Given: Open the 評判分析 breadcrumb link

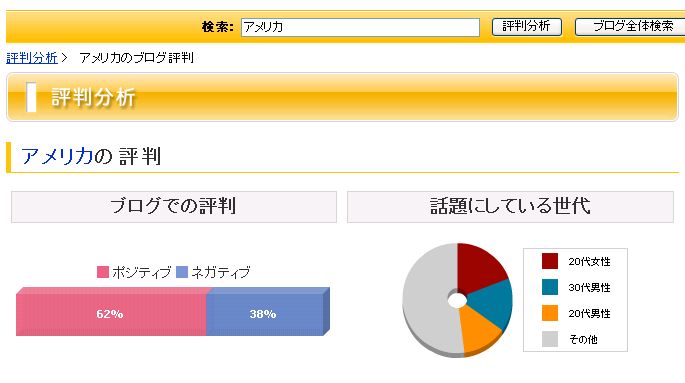Looking at the screenshot, I should point(32,58).
